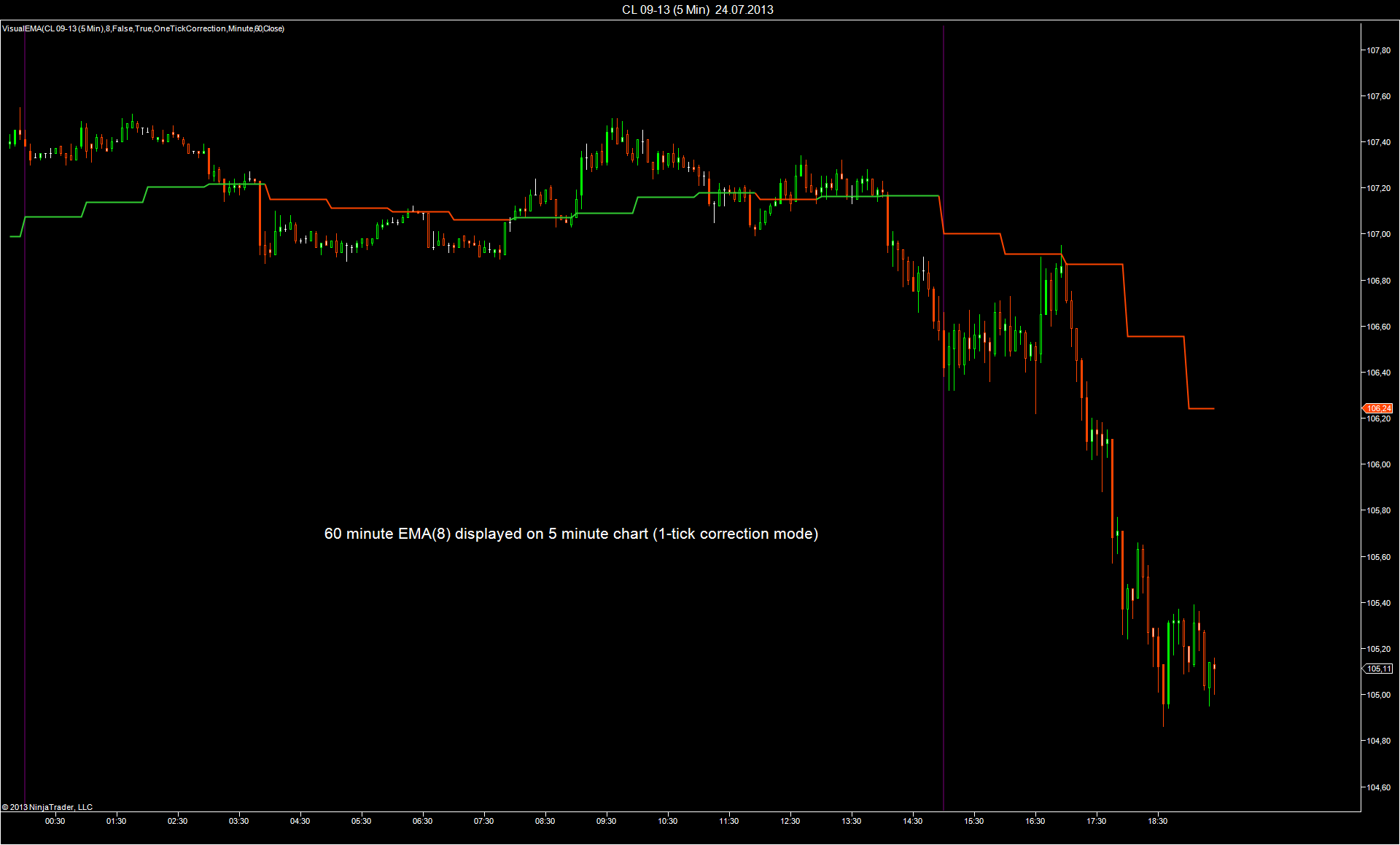This screenshot has width=1400, height=845.
Task: Click the NinjaTrader copyright text
Action: pos(47,807)
